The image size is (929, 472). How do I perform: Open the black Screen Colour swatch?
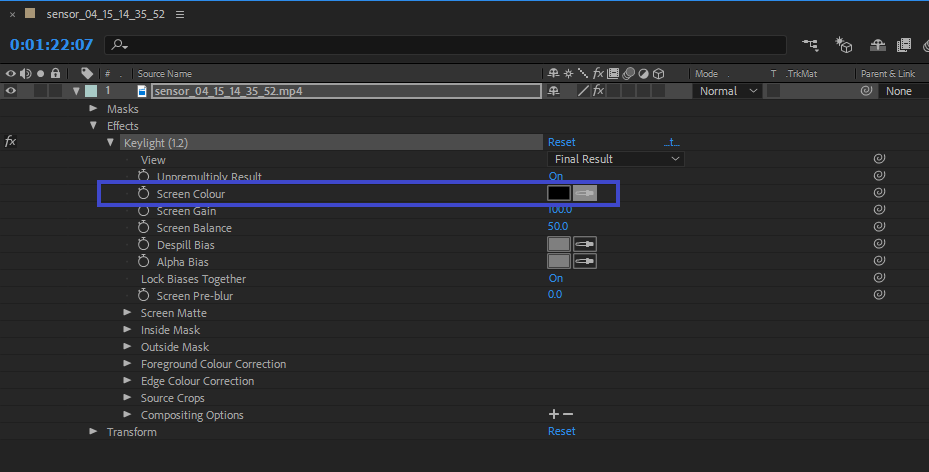pyautogui.click(x=559, y=193)
